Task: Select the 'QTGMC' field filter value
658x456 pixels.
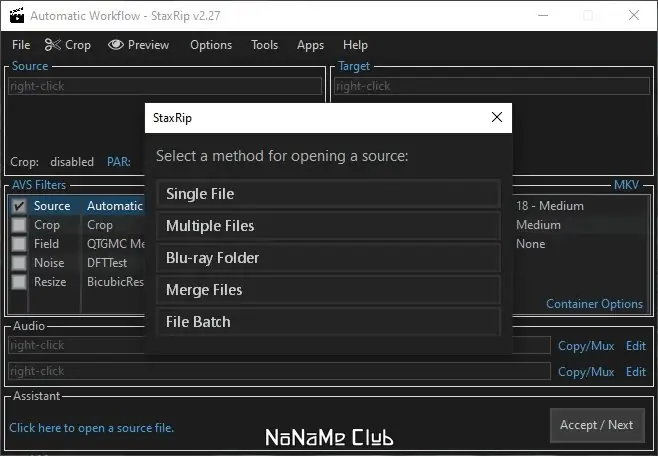Action: click(x=115, y=244)
